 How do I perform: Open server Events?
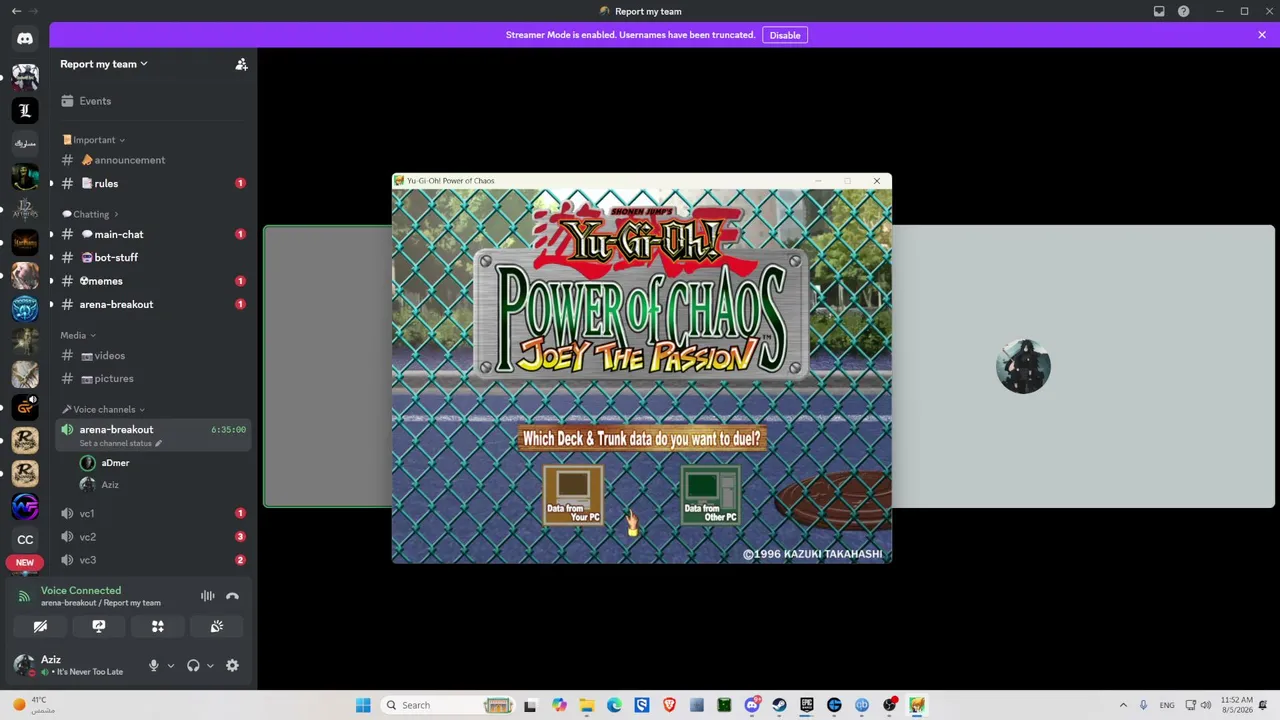[152, 101]
